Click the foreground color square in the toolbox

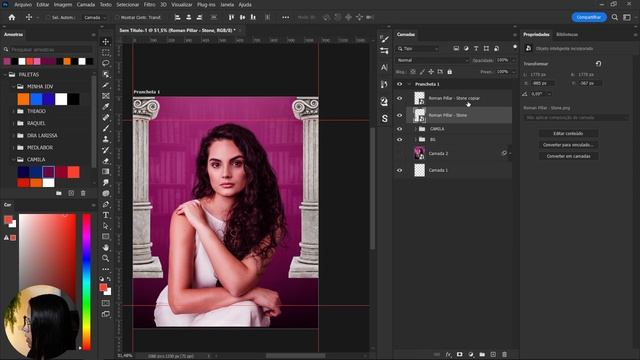[x=103, y=287]
